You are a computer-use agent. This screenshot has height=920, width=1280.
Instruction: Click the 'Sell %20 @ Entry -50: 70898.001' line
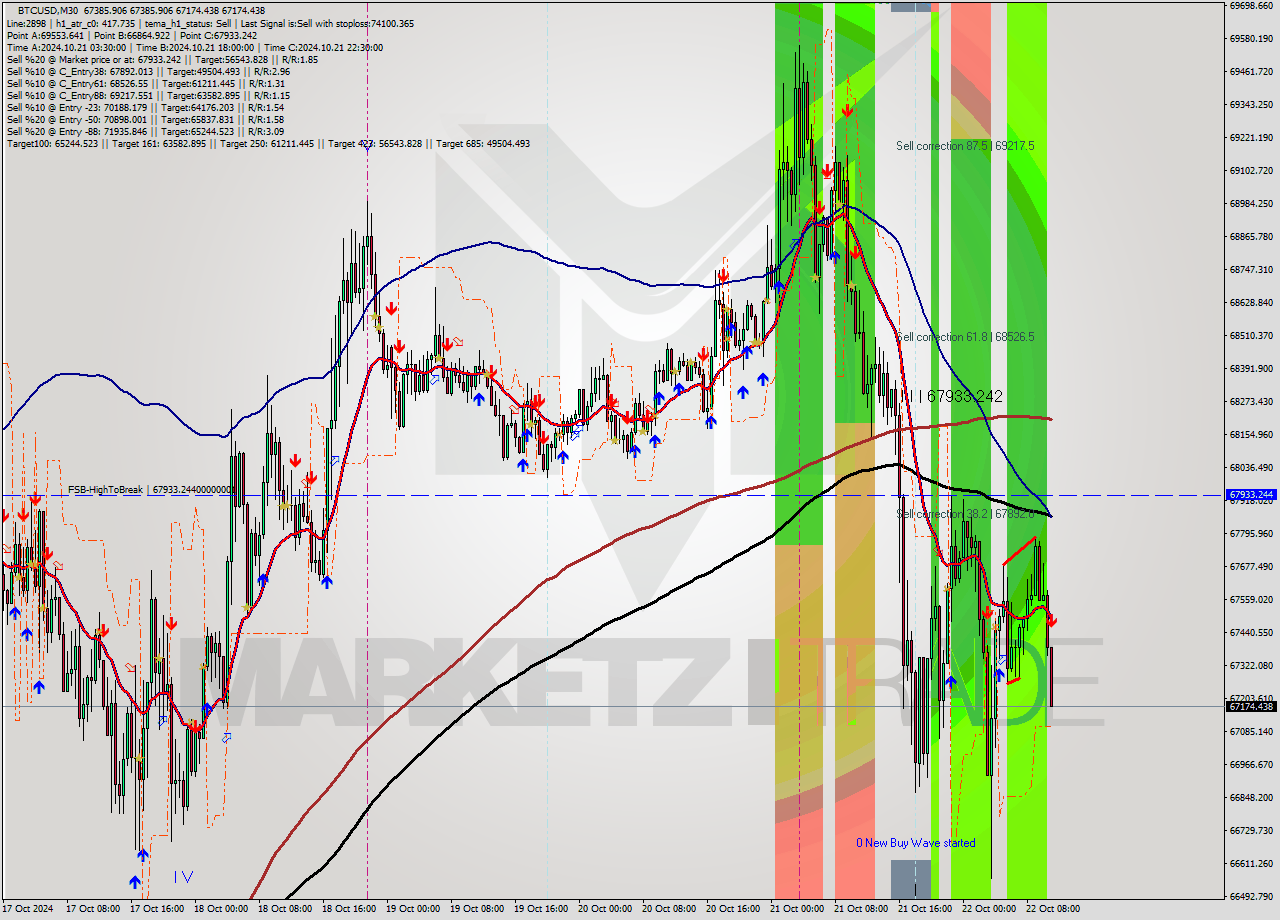click(145, 119)
